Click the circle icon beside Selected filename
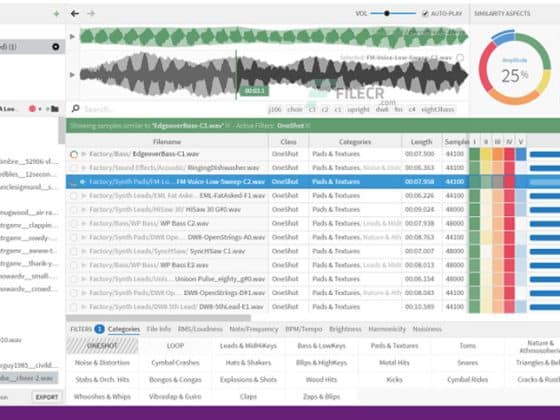 [x=460, y=58]
